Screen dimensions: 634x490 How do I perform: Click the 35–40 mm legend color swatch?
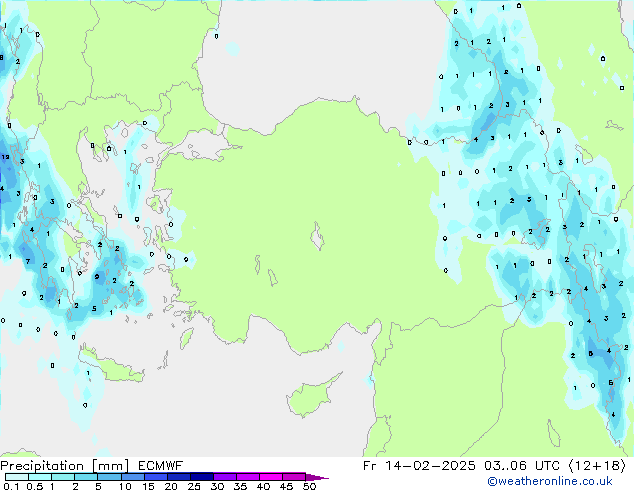click(x=247, y=477)
